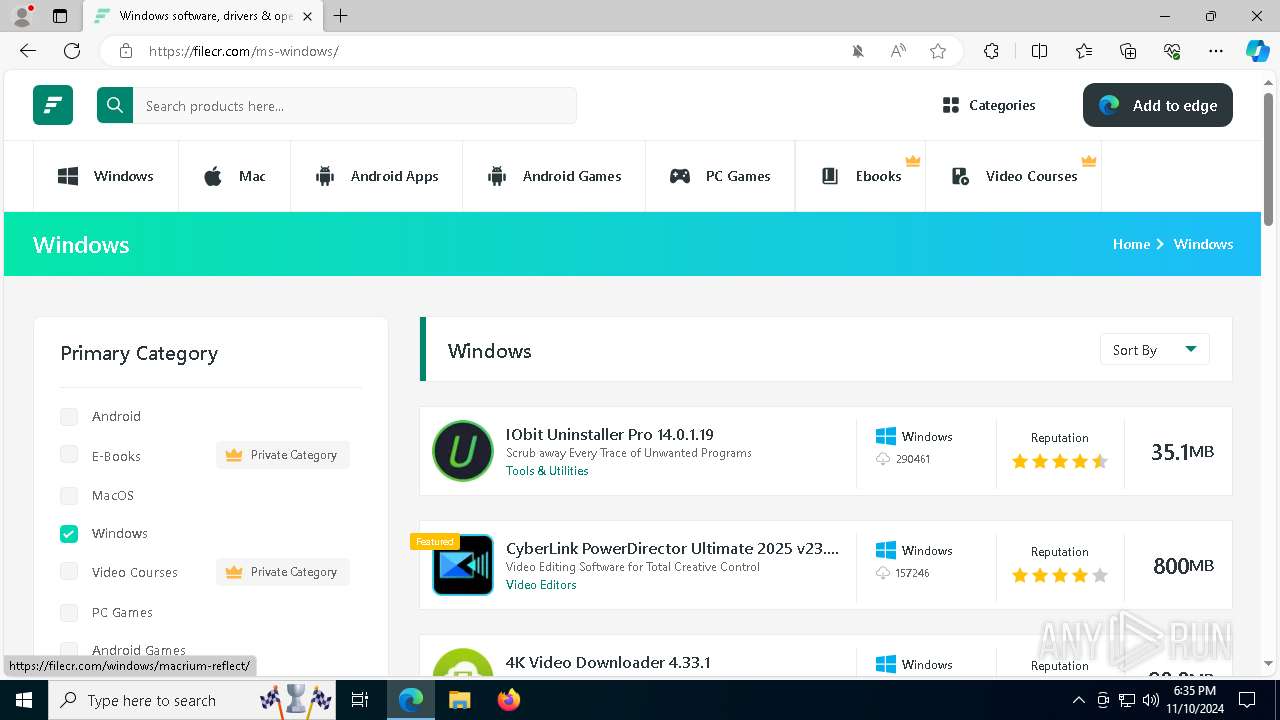Open the CyberLink PowerDirector app icon
This screenshot has height=720, width=1280.
coord(463,565)
